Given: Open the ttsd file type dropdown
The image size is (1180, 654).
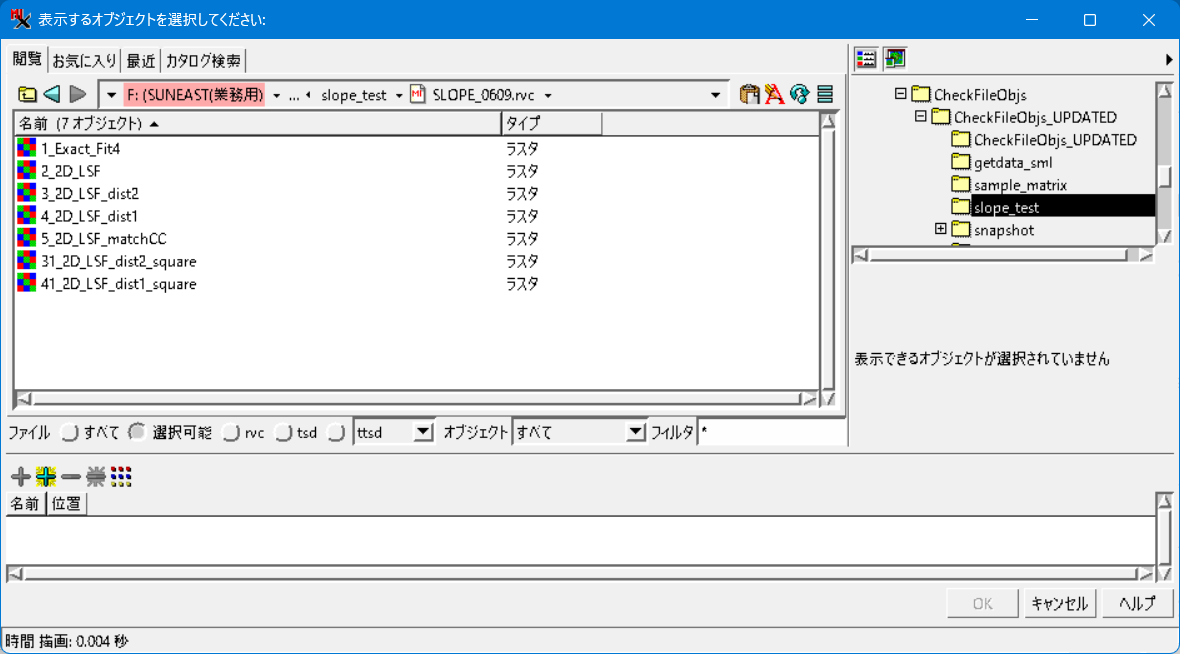Looking at the screenshot, I should point(423,433).
